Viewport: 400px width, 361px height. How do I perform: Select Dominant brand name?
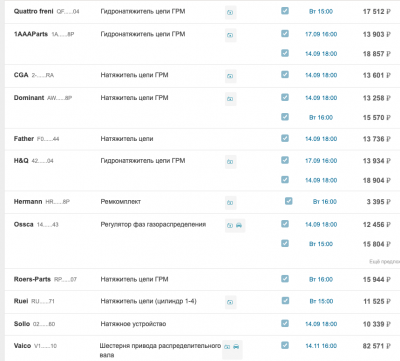point(29,98)
